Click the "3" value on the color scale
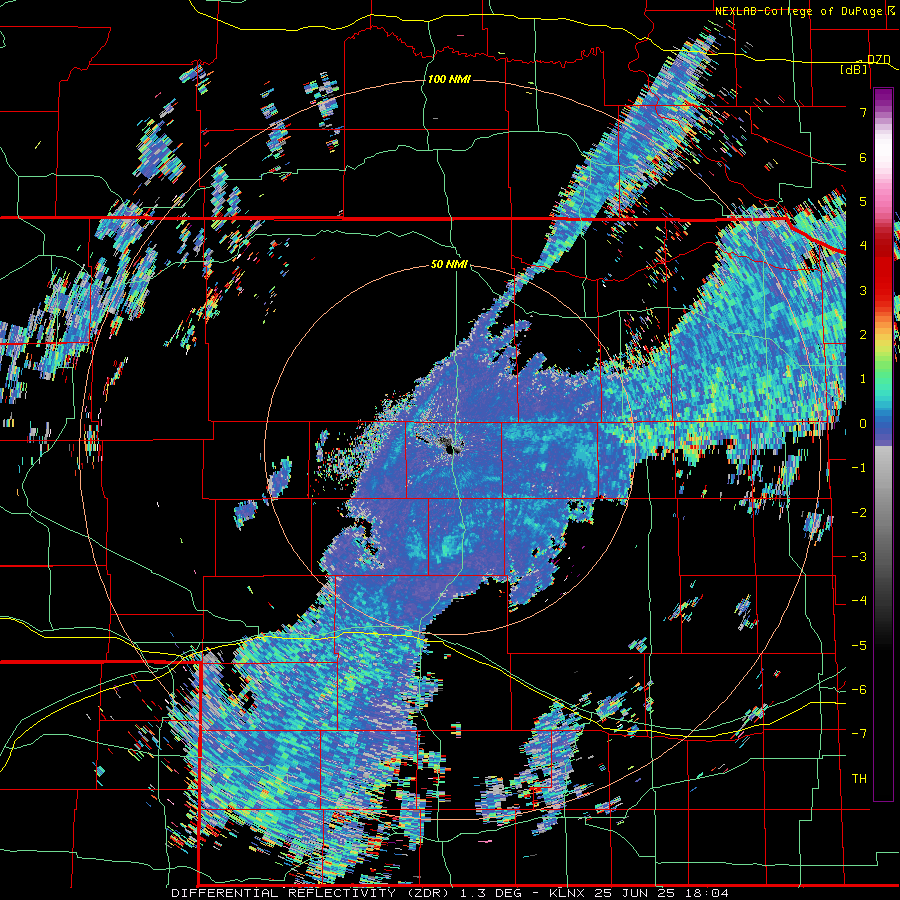The height and width of the screenshot is (900, 900). [x=863, y=290]
